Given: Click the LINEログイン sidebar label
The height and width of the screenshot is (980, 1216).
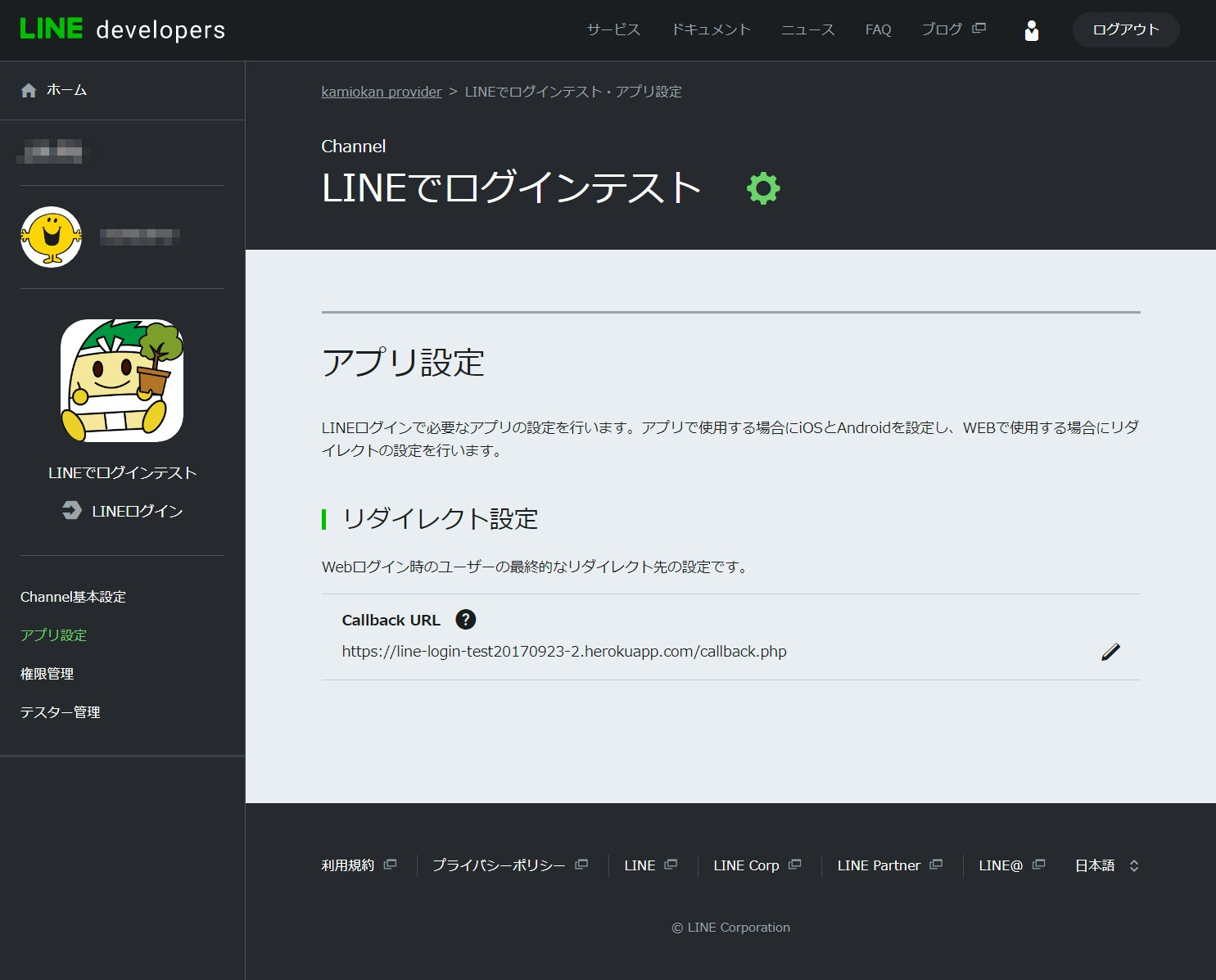Looking at the screenshot, I should pos(137,511).
